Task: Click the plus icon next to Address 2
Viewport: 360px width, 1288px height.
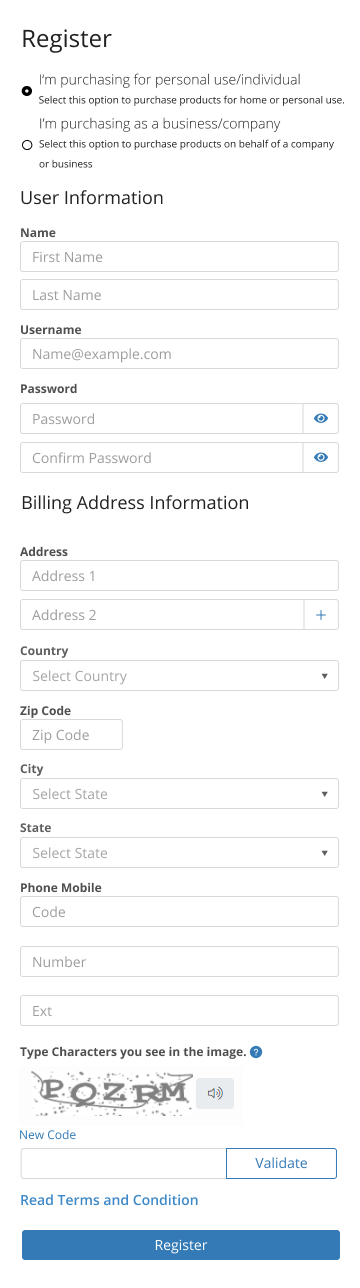Action: [x=321, y=615]
